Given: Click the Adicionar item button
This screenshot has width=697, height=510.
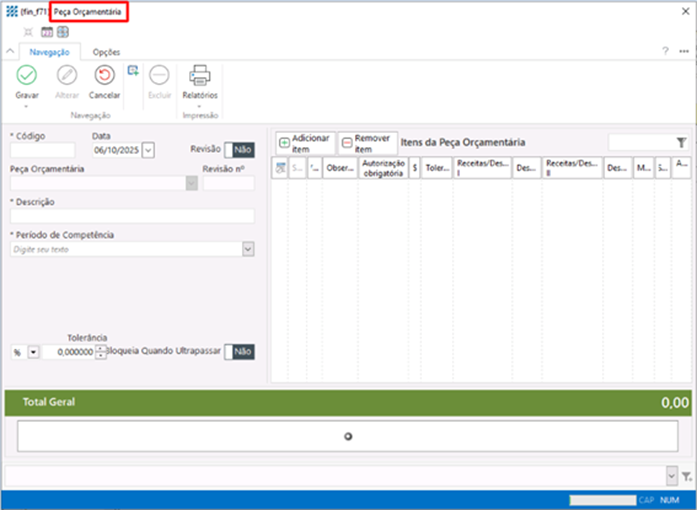Looking at the screenshot, I should click(x=305, y=142).
